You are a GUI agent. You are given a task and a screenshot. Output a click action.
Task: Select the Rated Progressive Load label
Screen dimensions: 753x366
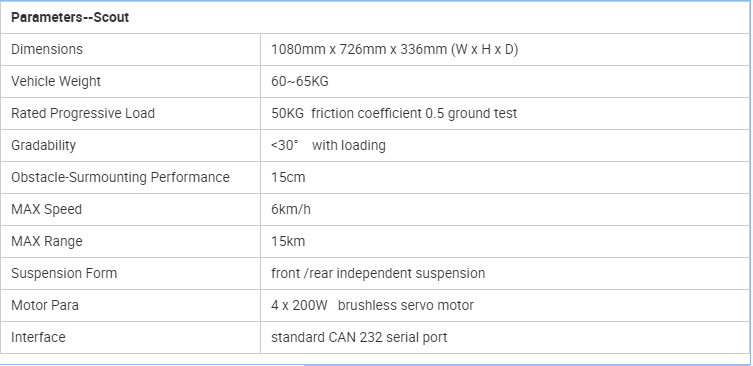(83, 113)
